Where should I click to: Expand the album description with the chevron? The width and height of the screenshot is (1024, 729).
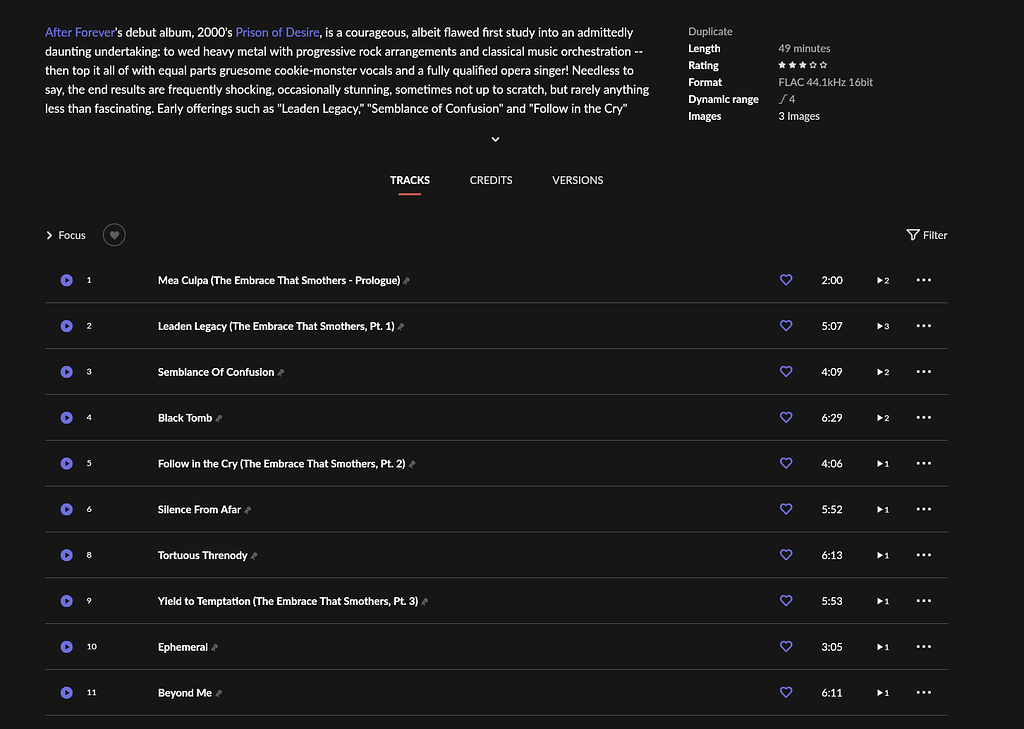tap(494, 139)
